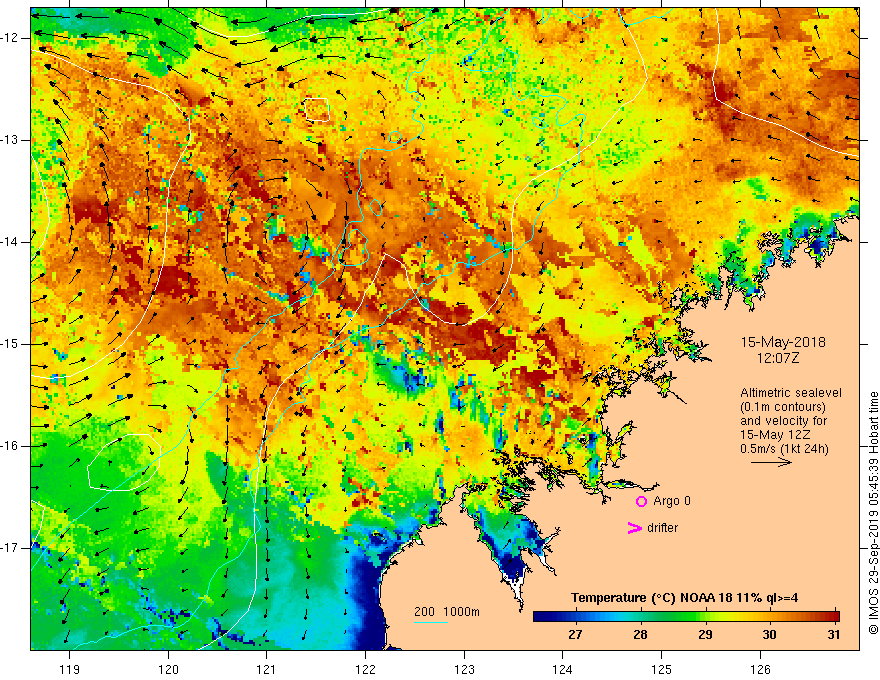Click the 124 longitude axis label
The height and width of the screenshot is (680, 880).
click(x=563, y=669)
